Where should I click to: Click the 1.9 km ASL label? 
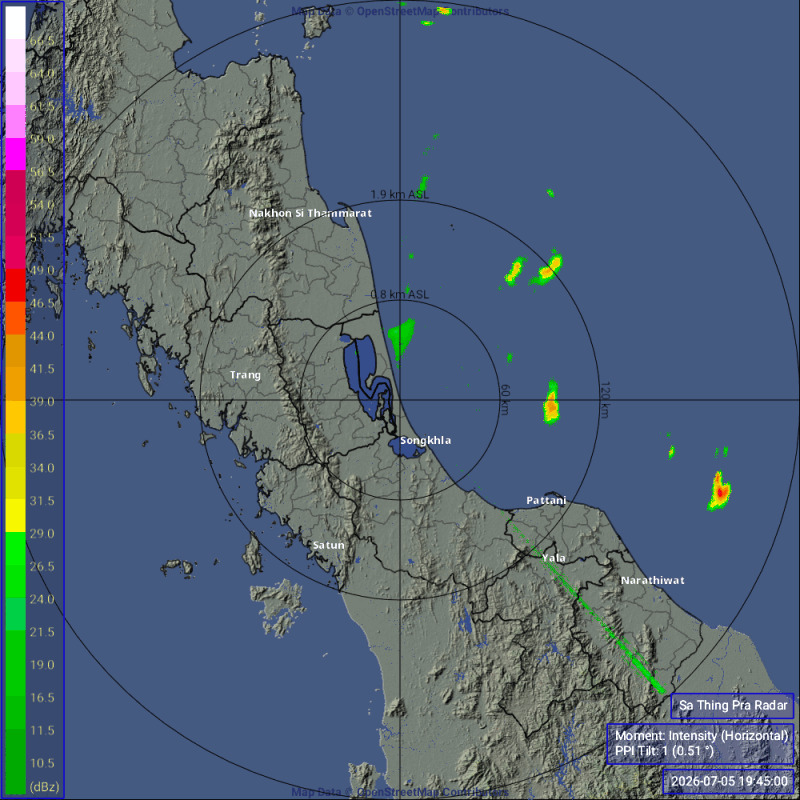[399, 194]
